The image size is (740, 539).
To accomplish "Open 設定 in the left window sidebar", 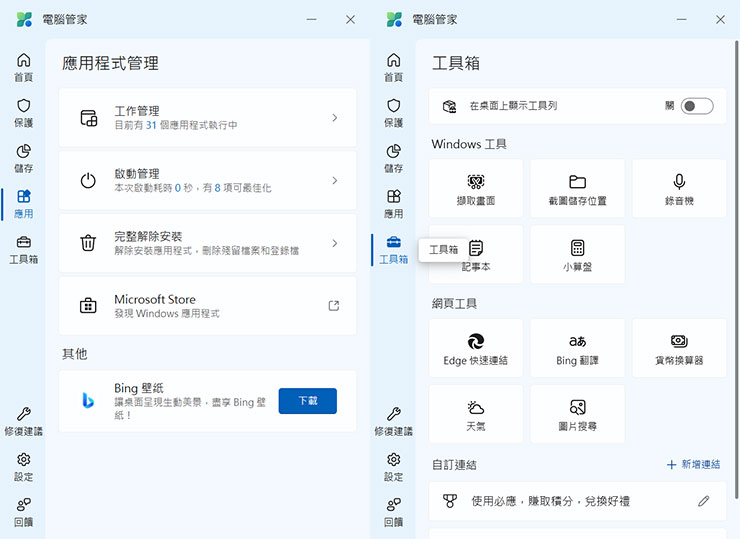I will pyautogui.click(x=24, y=467).
